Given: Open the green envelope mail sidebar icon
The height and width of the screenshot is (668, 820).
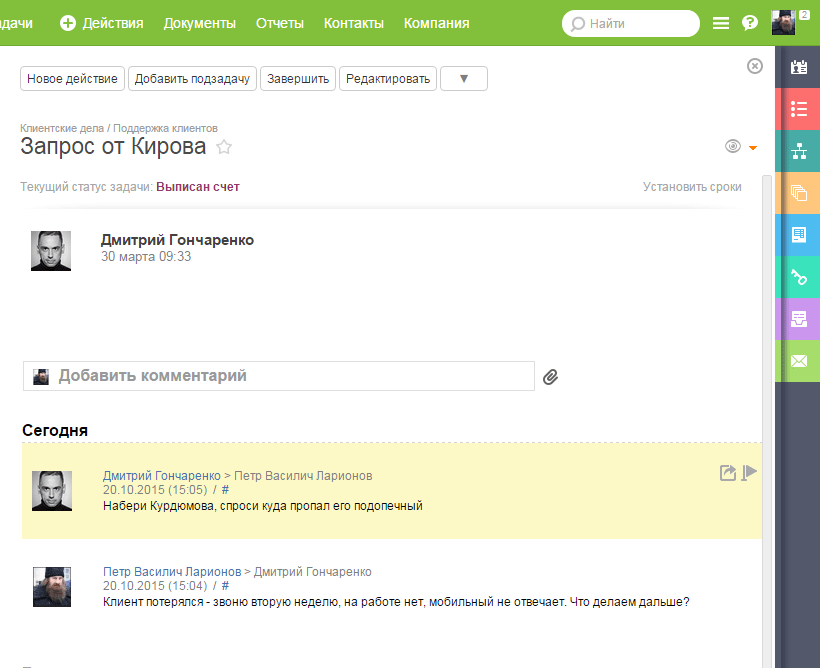Looking at the screenshot, I should coord(798,361).
